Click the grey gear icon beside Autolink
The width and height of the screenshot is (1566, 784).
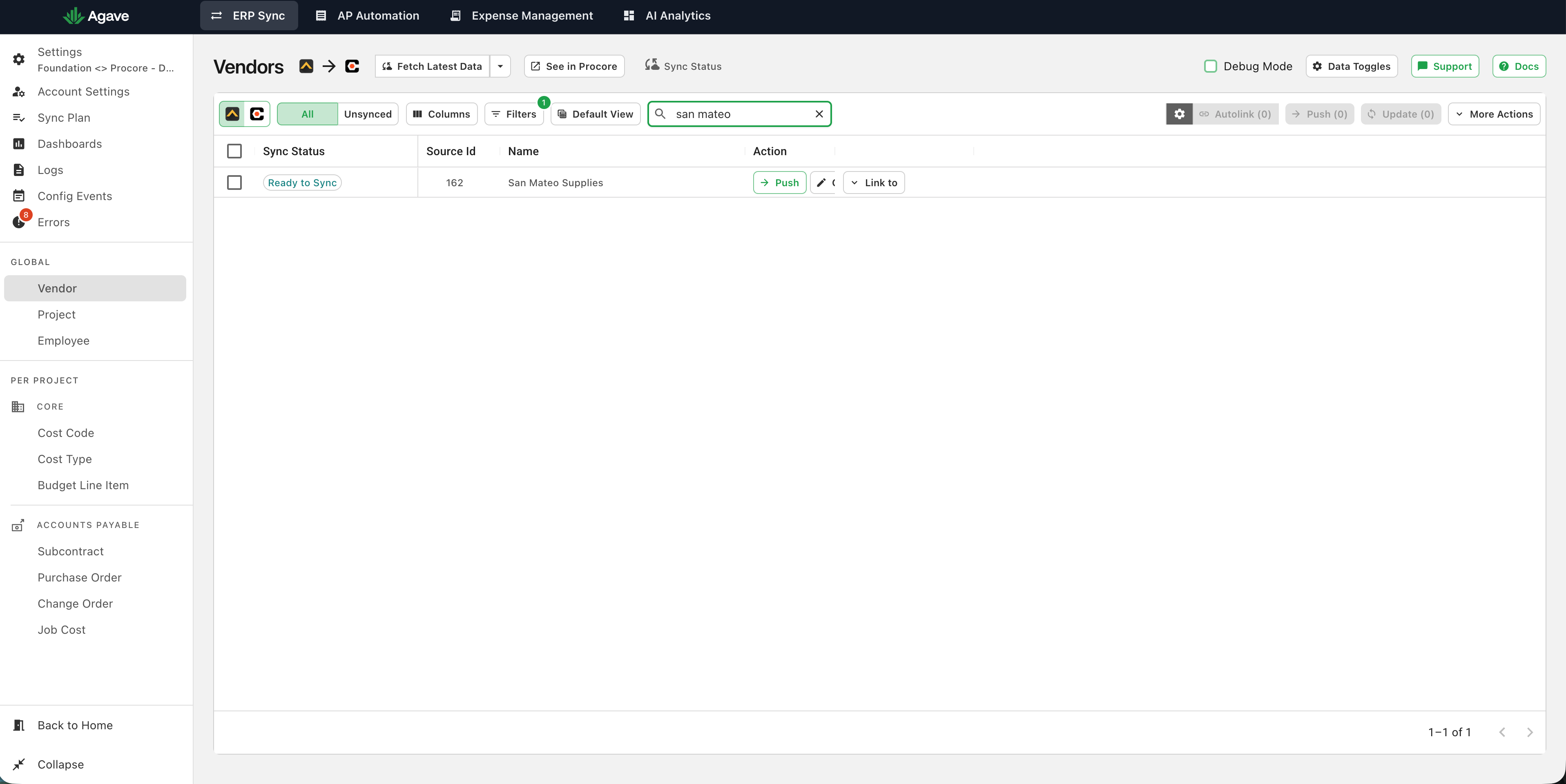1179,114
